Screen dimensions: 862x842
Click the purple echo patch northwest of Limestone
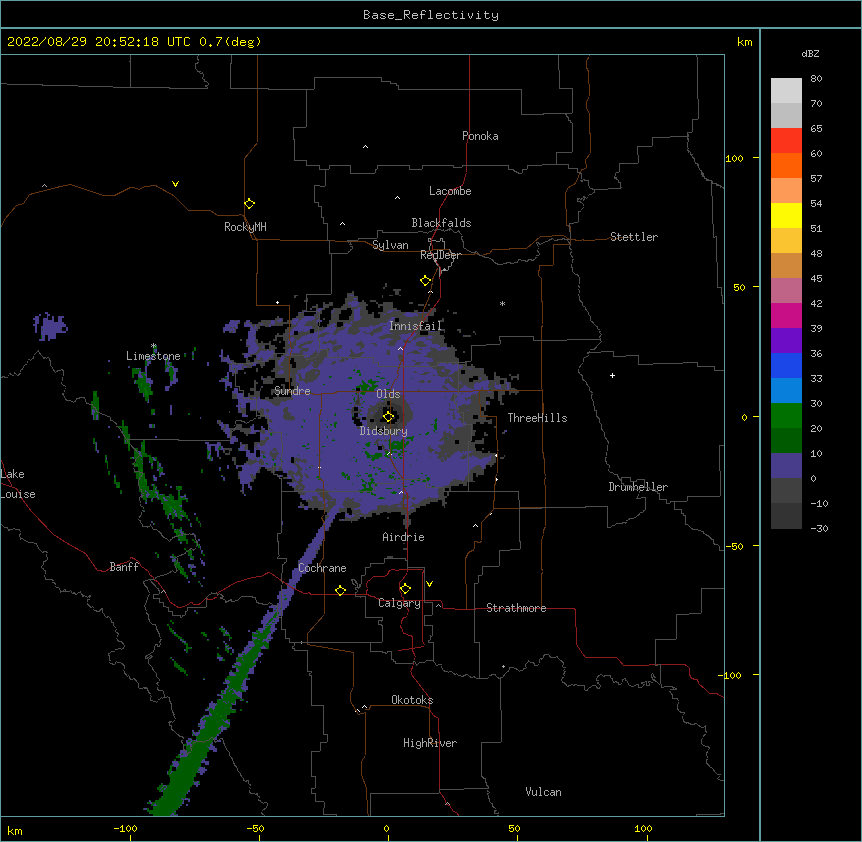pyautogui.click(x=50, y=326)
